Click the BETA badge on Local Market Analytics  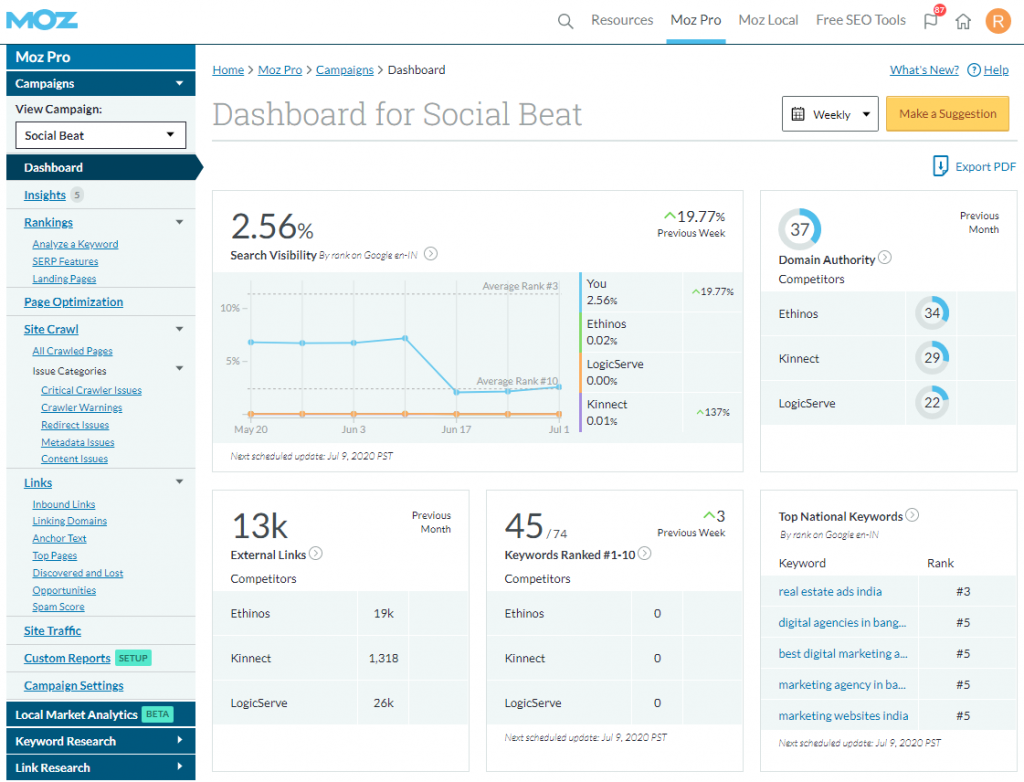(157, 714)
